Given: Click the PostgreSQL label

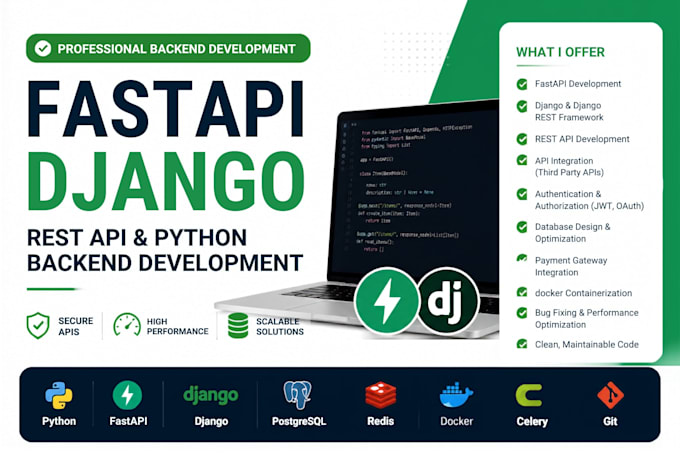Looking at the screenshot, I should point(299,421).
